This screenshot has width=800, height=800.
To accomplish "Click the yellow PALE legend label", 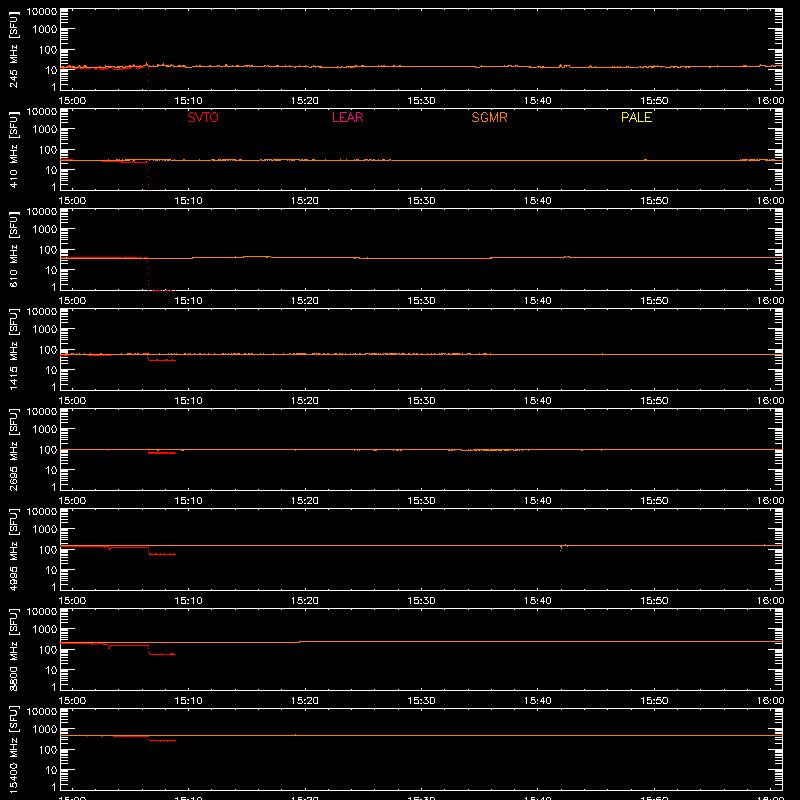I will (636, 117).
